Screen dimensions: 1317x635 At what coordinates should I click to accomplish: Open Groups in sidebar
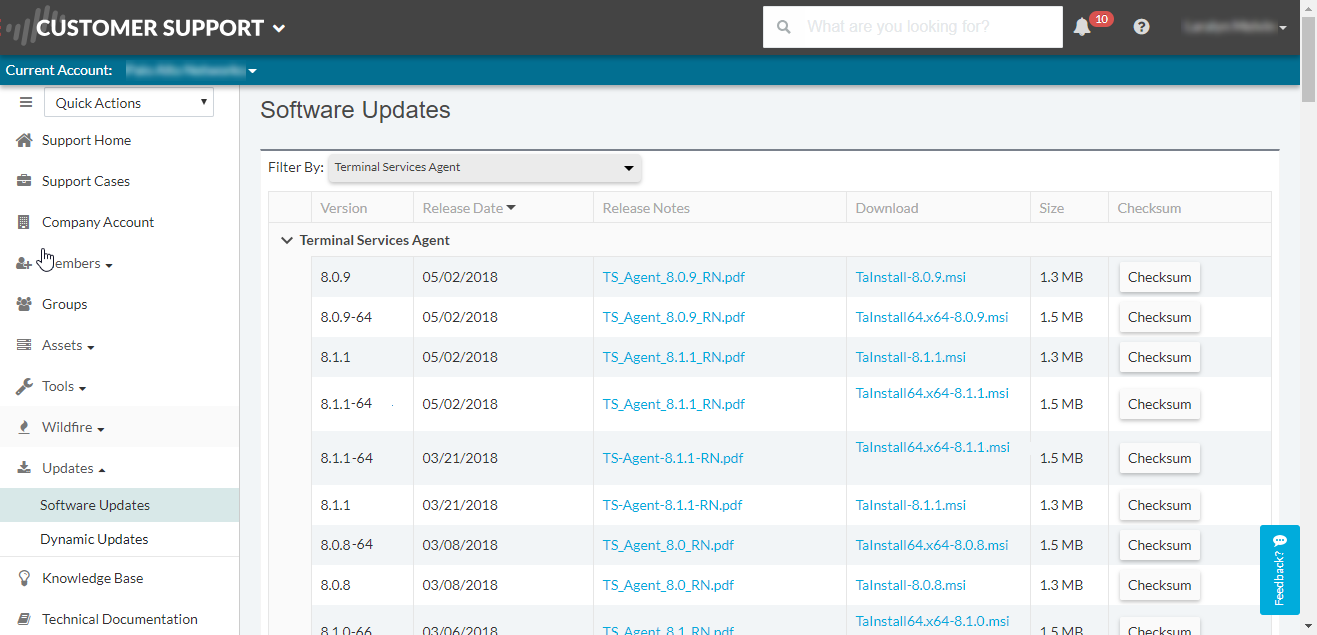[x=64, y=304]
